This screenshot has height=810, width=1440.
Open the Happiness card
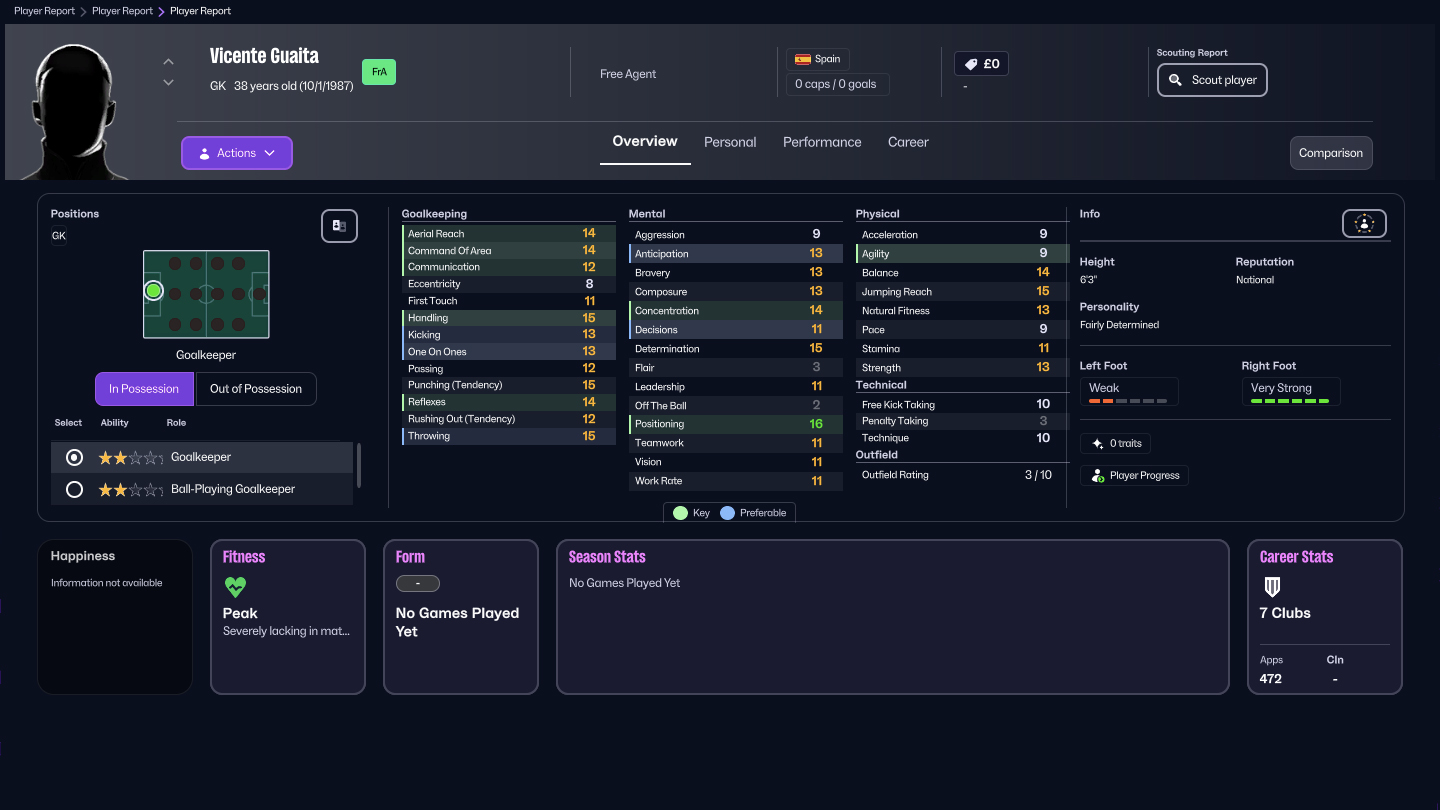click(x=115, y=617)
